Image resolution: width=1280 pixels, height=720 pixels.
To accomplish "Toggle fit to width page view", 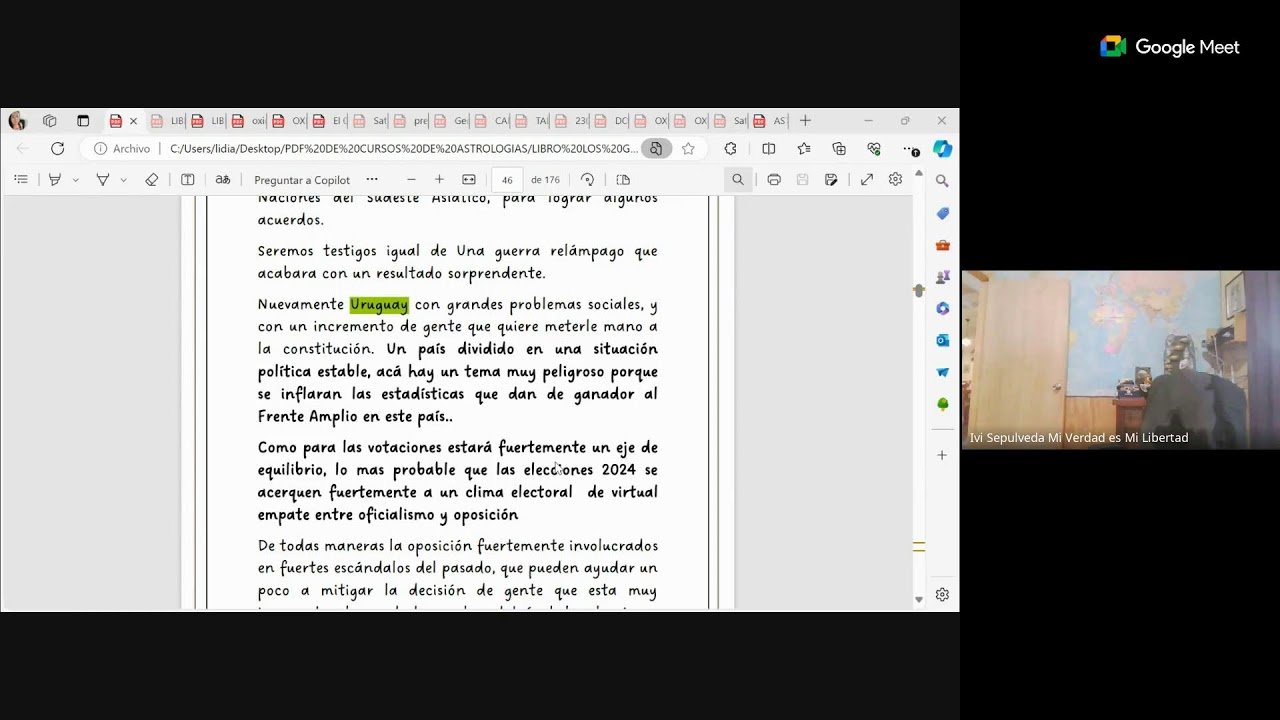I will click(x=468, y=180).
